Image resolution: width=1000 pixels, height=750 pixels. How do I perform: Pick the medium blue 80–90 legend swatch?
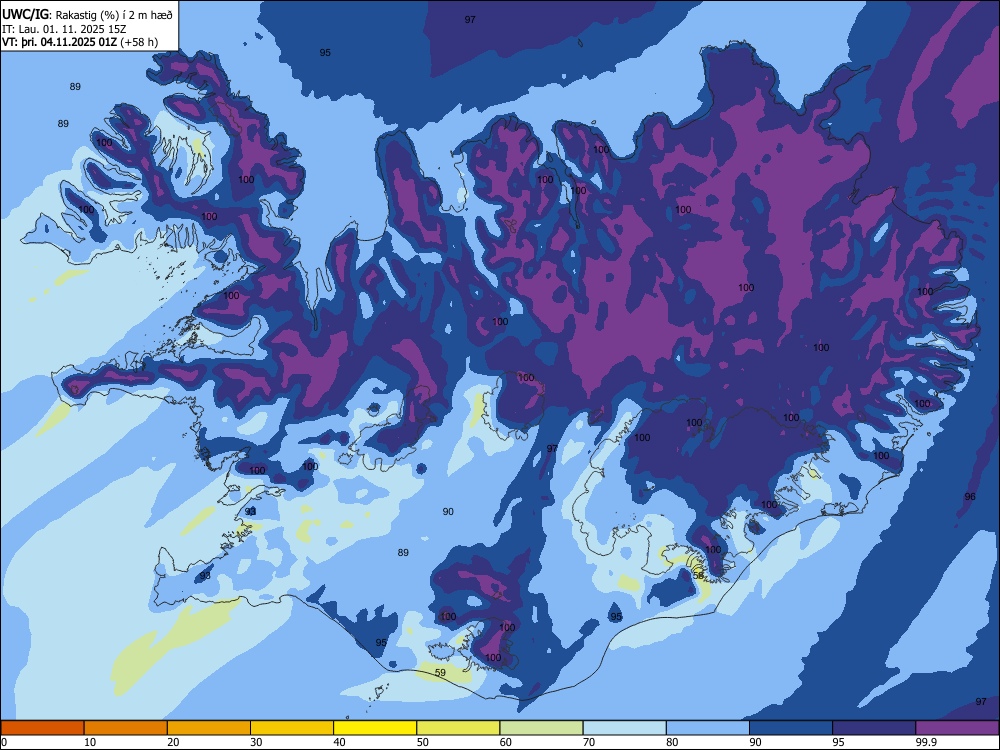[708, 728]
